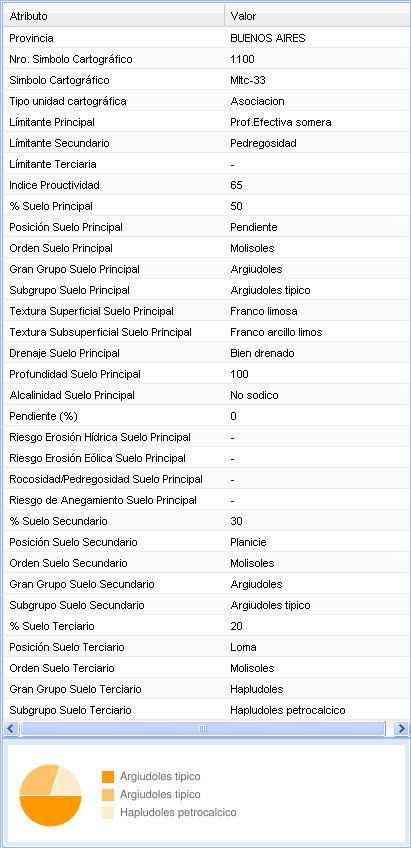Click the largest pie chart slice
This screenshot has height=848, width=411.
click(x=50, y=811)
